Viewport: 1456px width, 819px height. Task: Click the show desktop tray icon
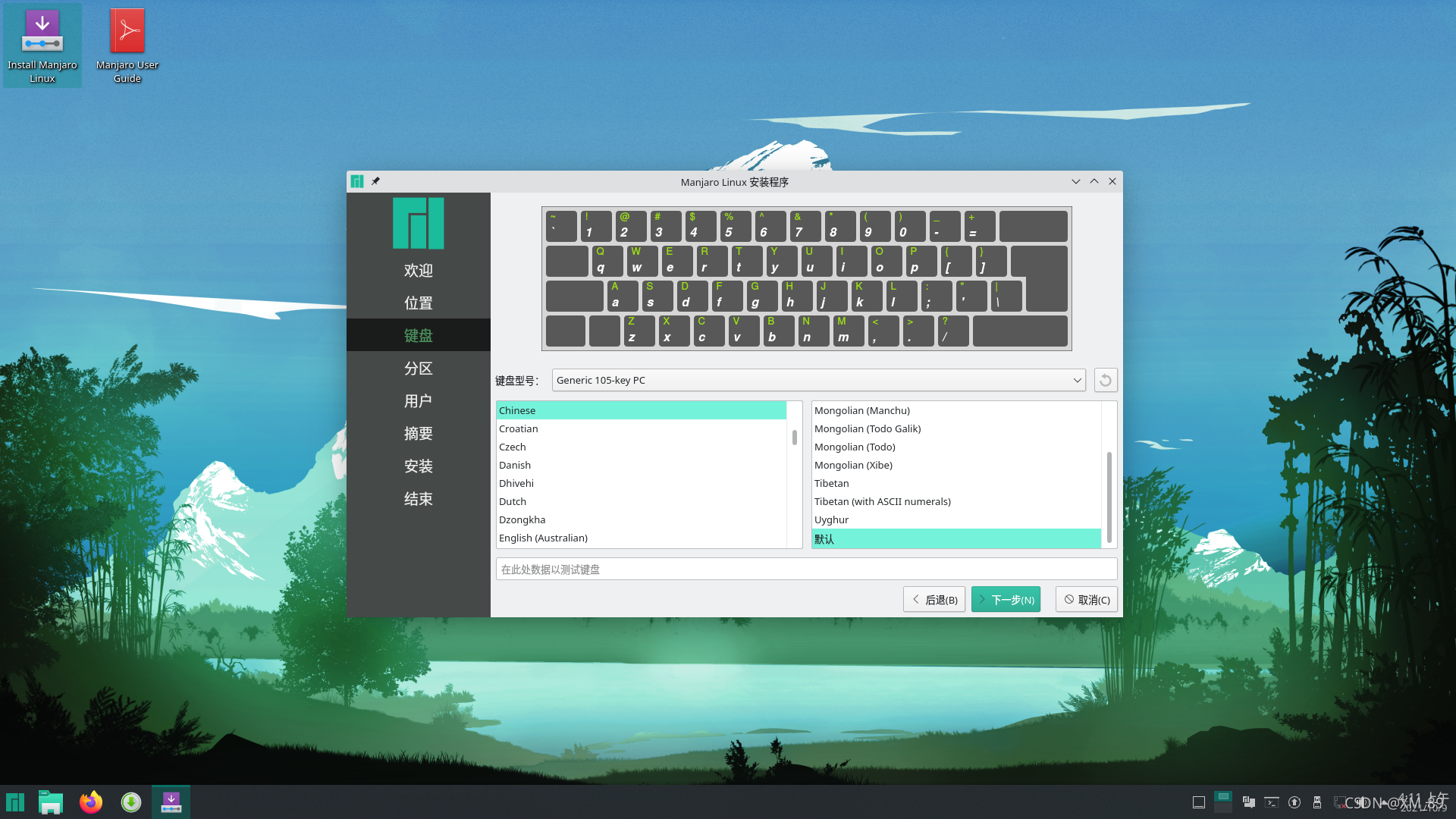point(1199,802)
